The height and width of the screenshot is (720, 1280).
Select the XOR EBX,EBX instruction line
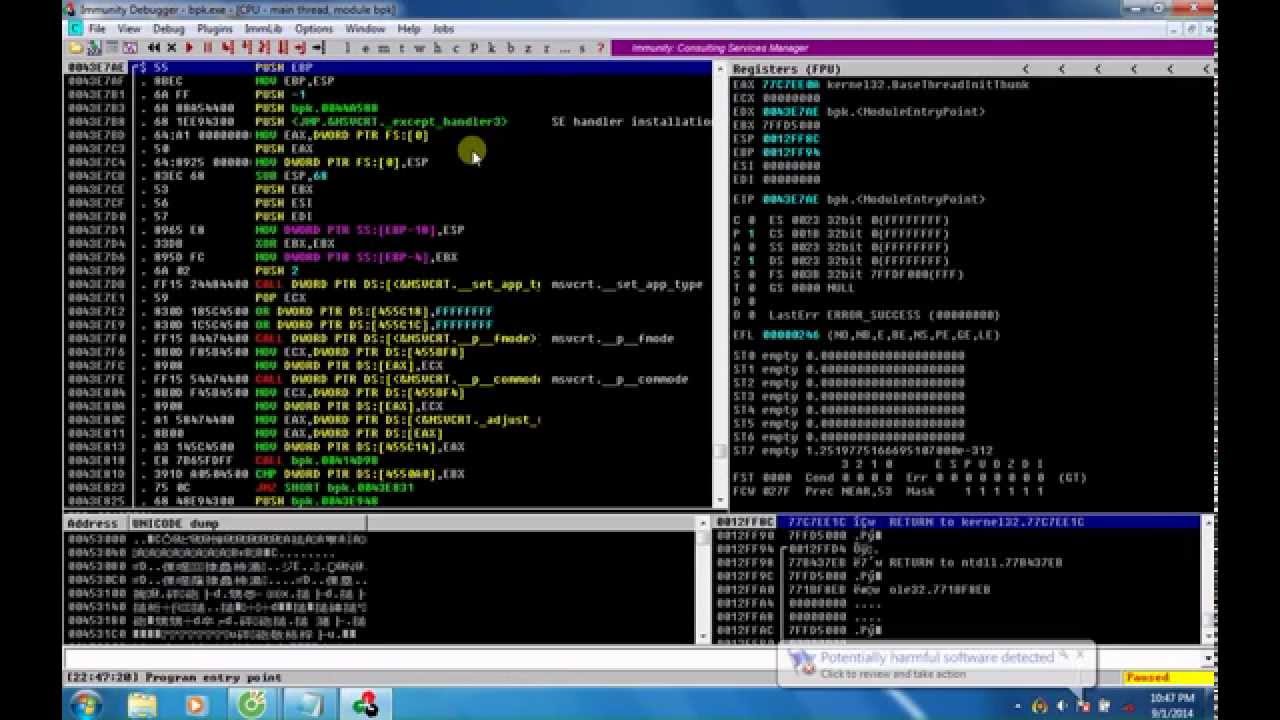pos(388,244)
